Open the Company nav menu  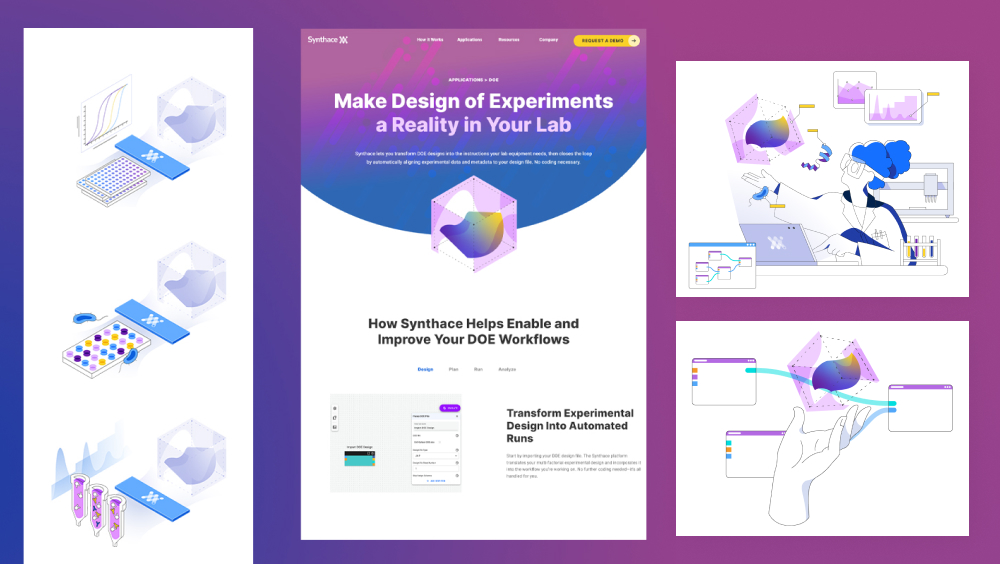coord(548,40)
